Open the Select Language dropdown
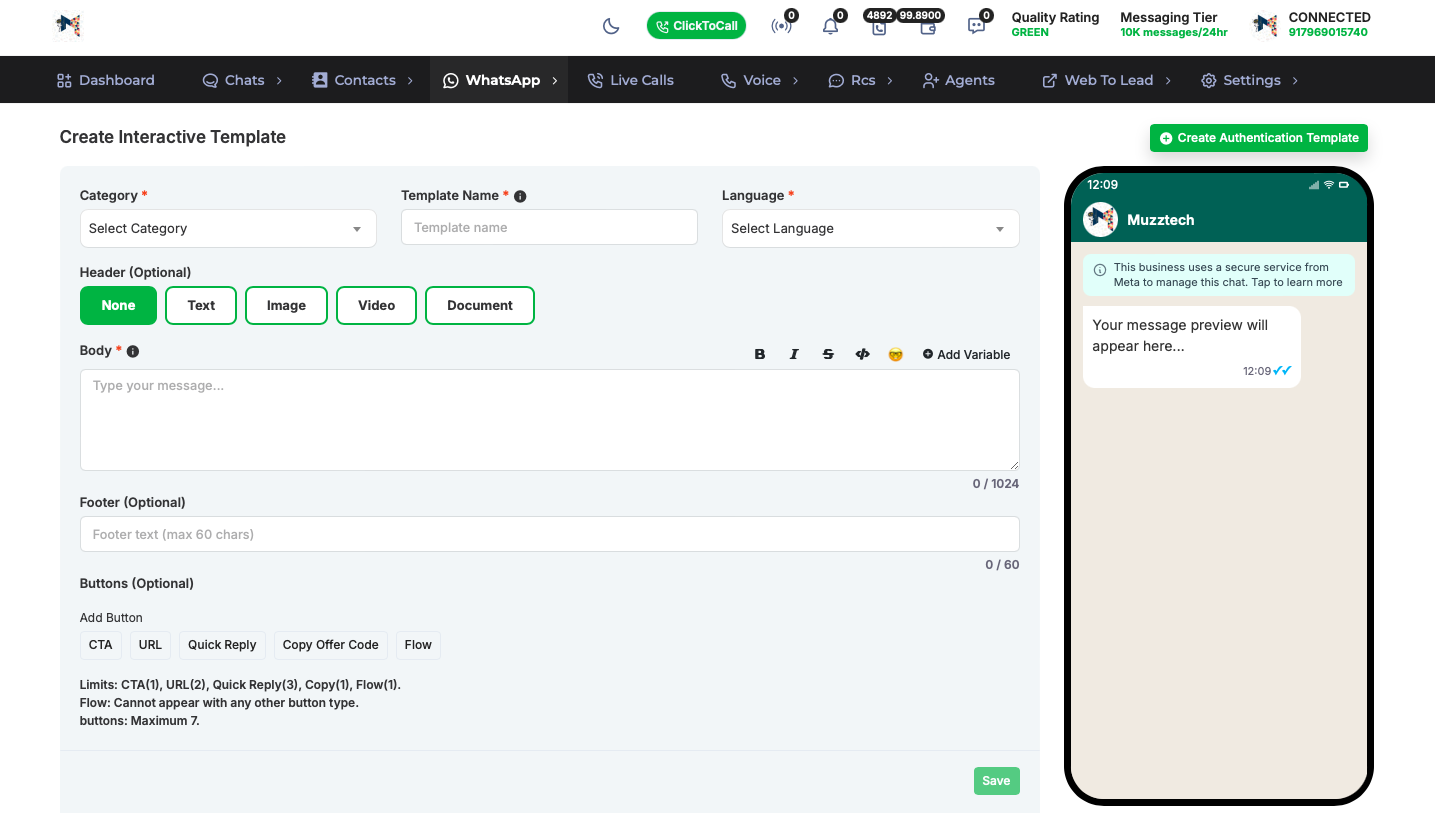The height and width of the screenshot is (813, 1435). click(x=869, y=228)
